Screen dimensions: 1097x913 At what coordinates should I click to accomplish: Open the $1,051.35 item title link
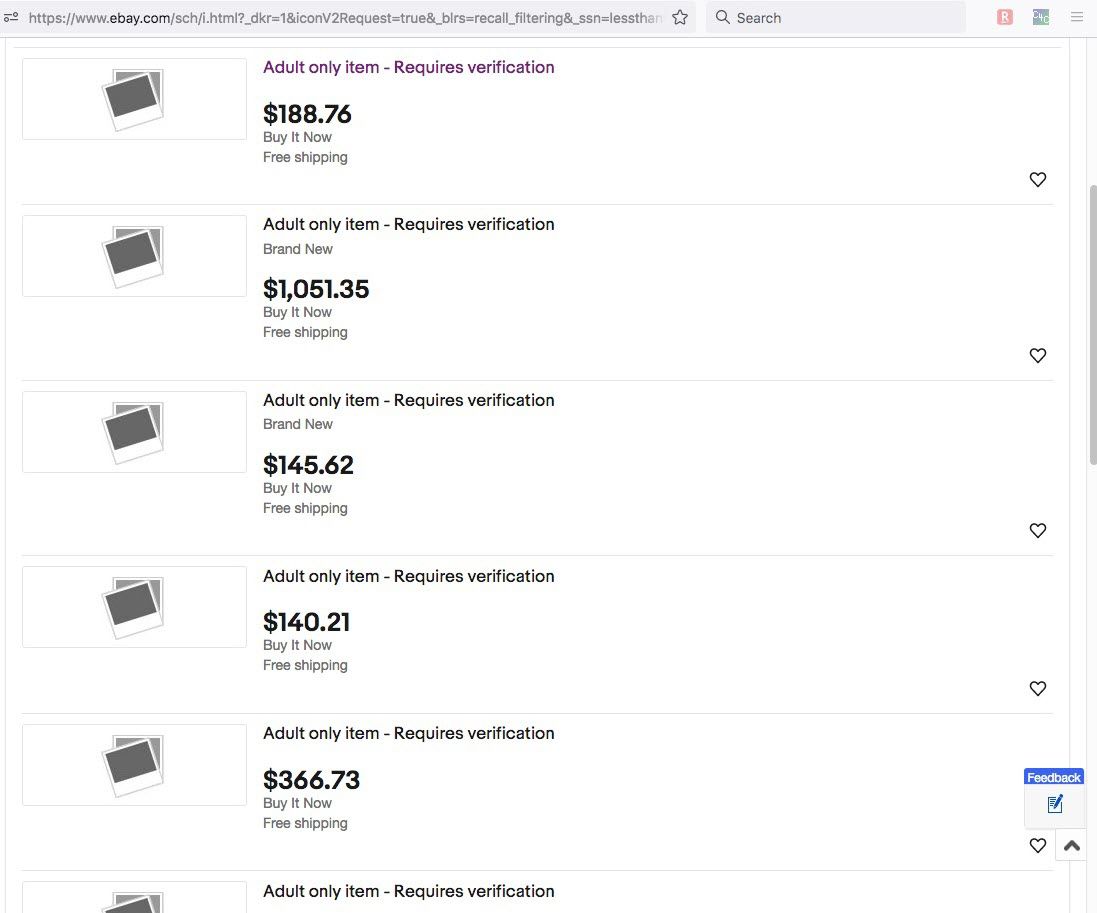click(409, 224)
